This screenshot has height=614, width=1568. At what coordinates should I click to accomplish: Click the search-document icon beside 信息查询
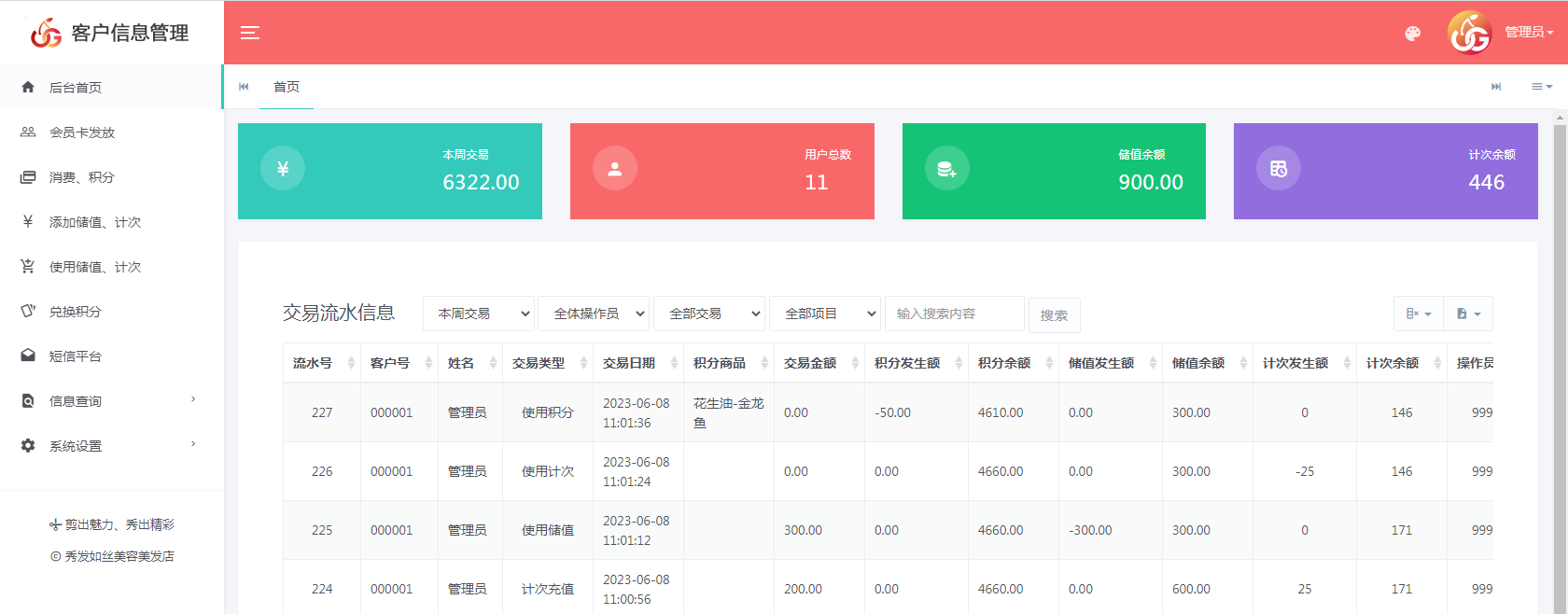click(28, 400)
